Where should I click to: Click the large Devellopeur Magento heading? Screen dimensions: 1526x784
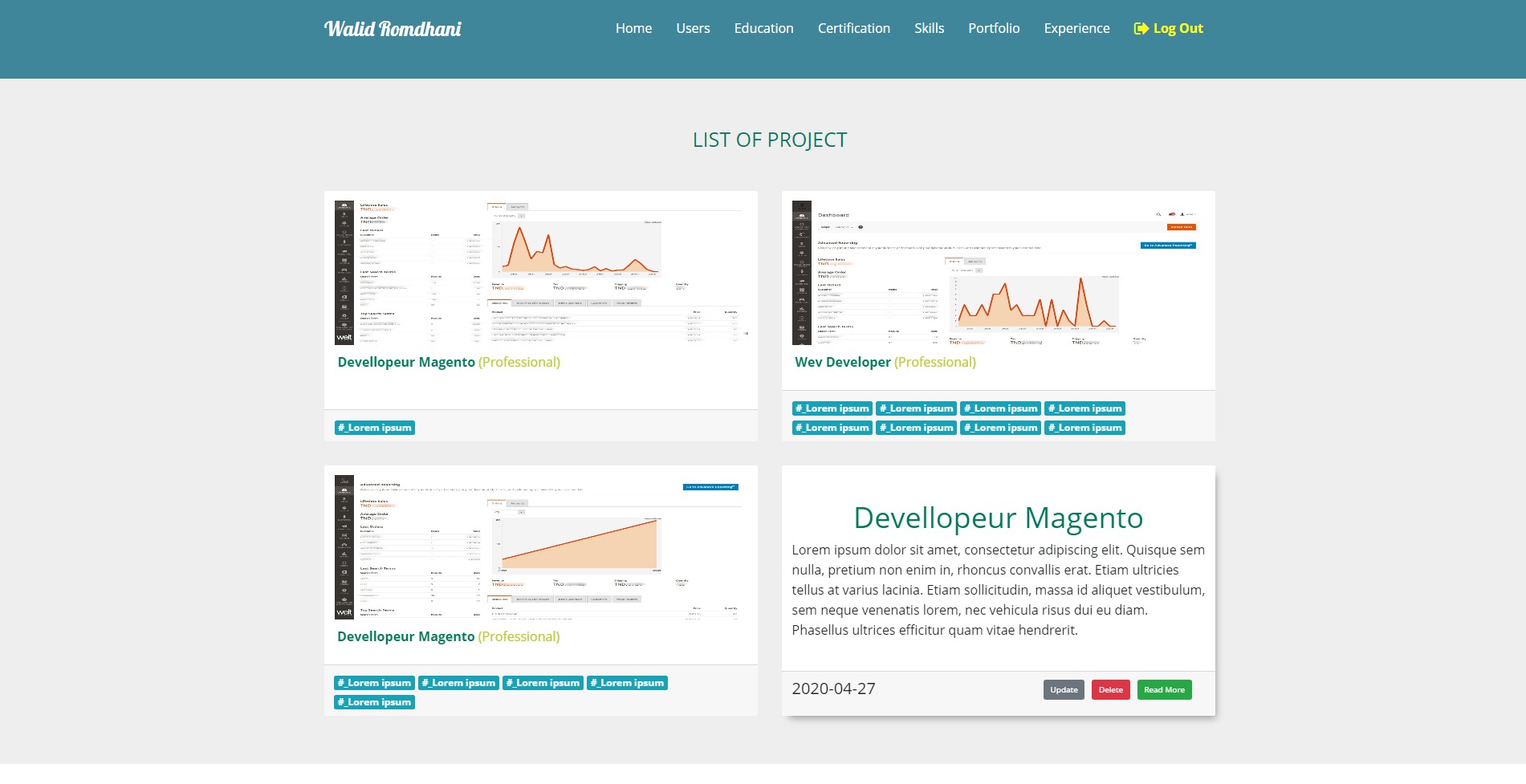[x=998, y=518]
